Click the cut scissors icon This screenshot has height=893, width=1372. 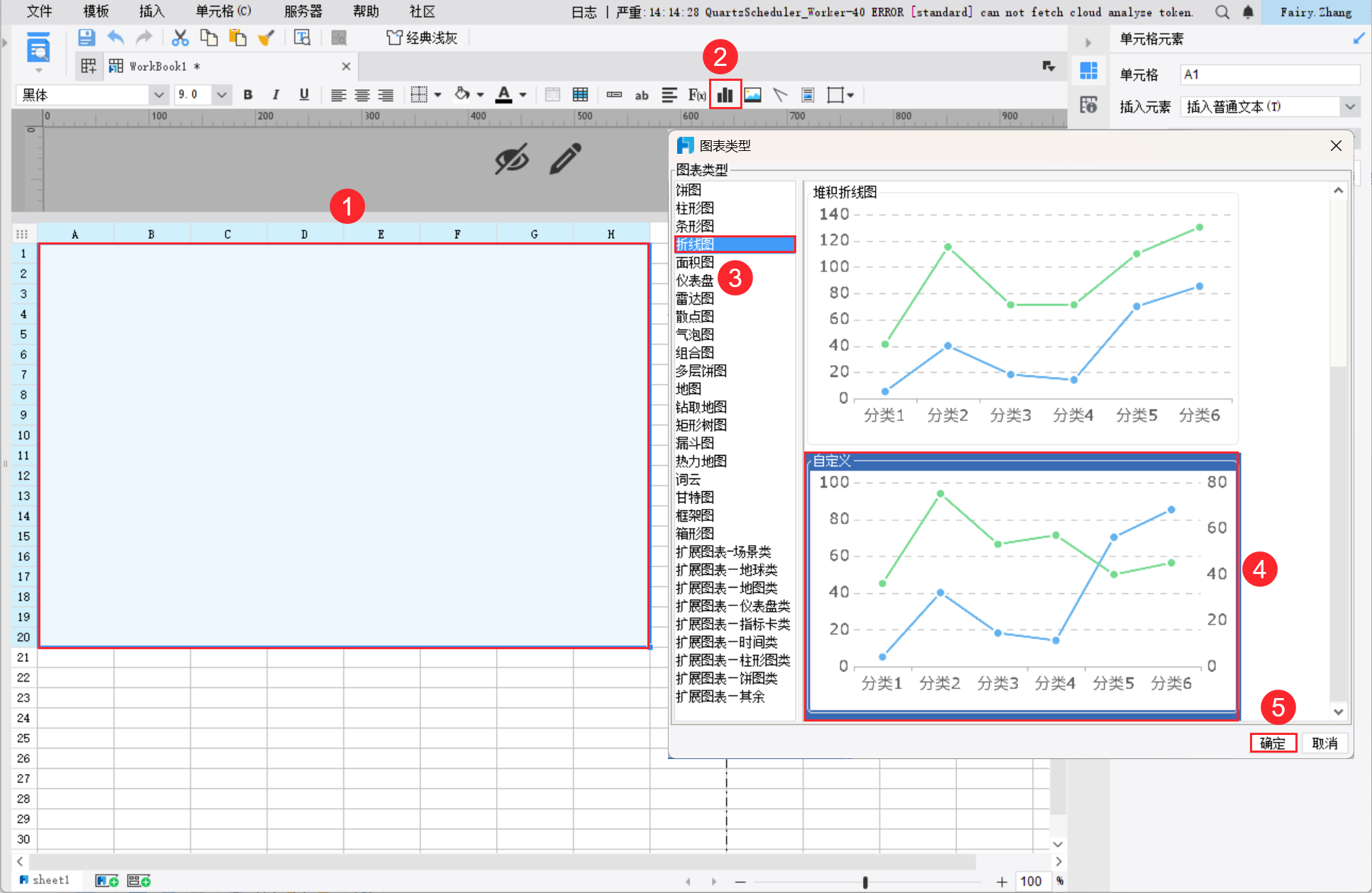coord(180,38)
